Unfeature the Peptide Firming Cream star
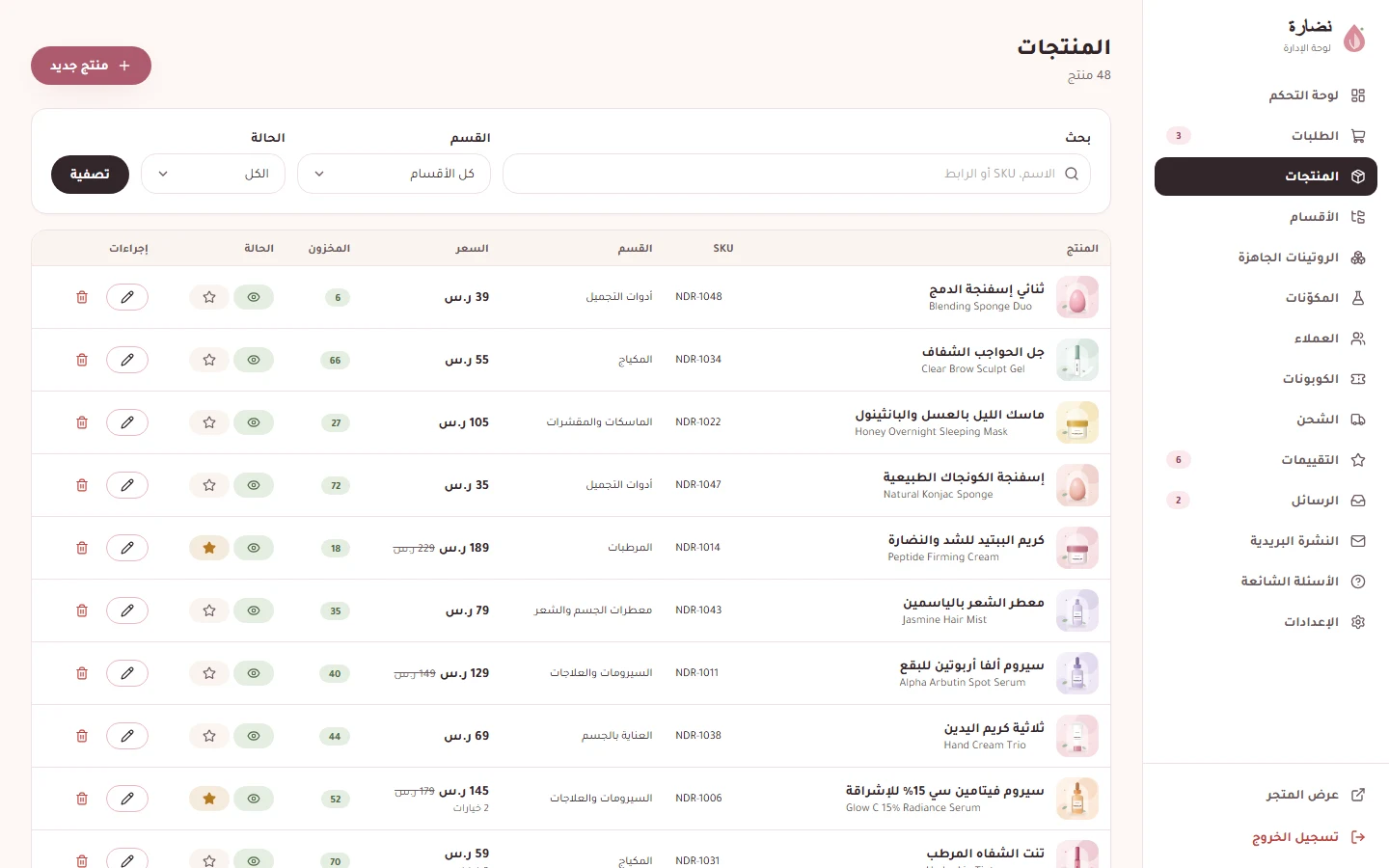Screen dimensions: 1389x868 (x=209, y=548)
